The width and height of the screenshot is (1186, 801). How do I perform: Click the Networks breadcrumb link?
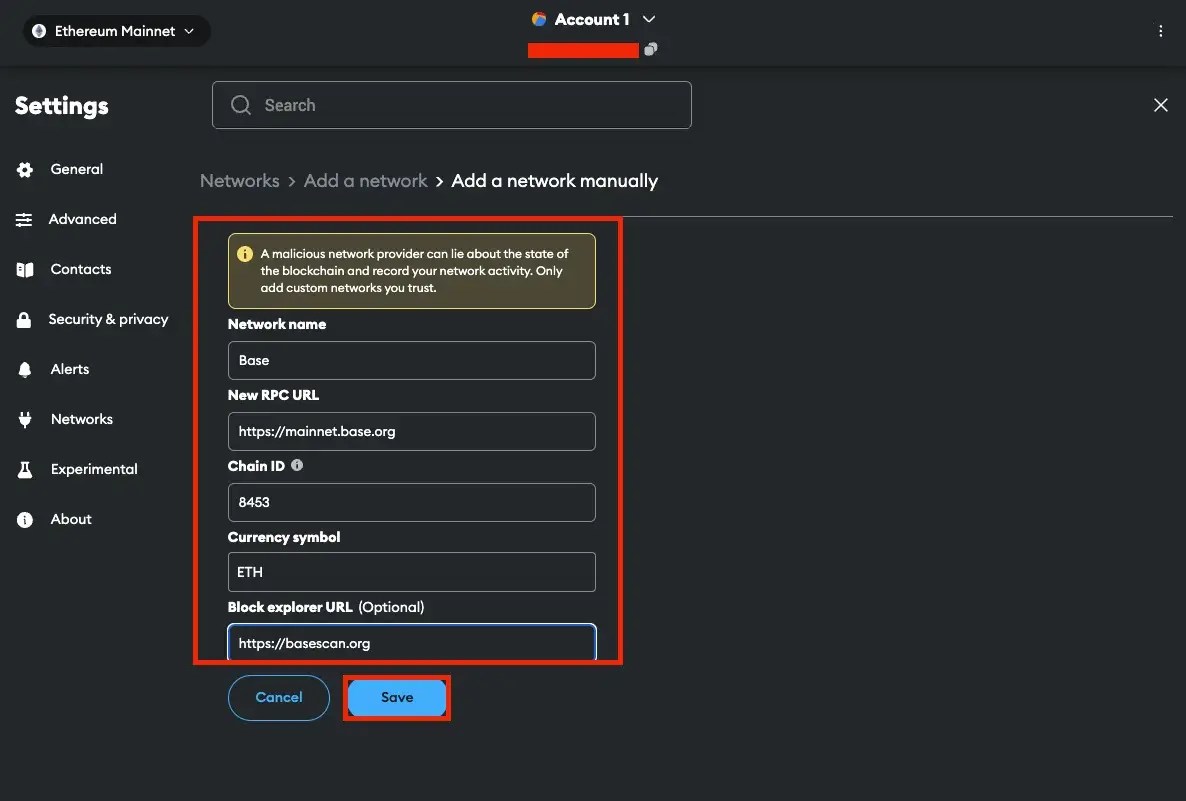[239, 180]
